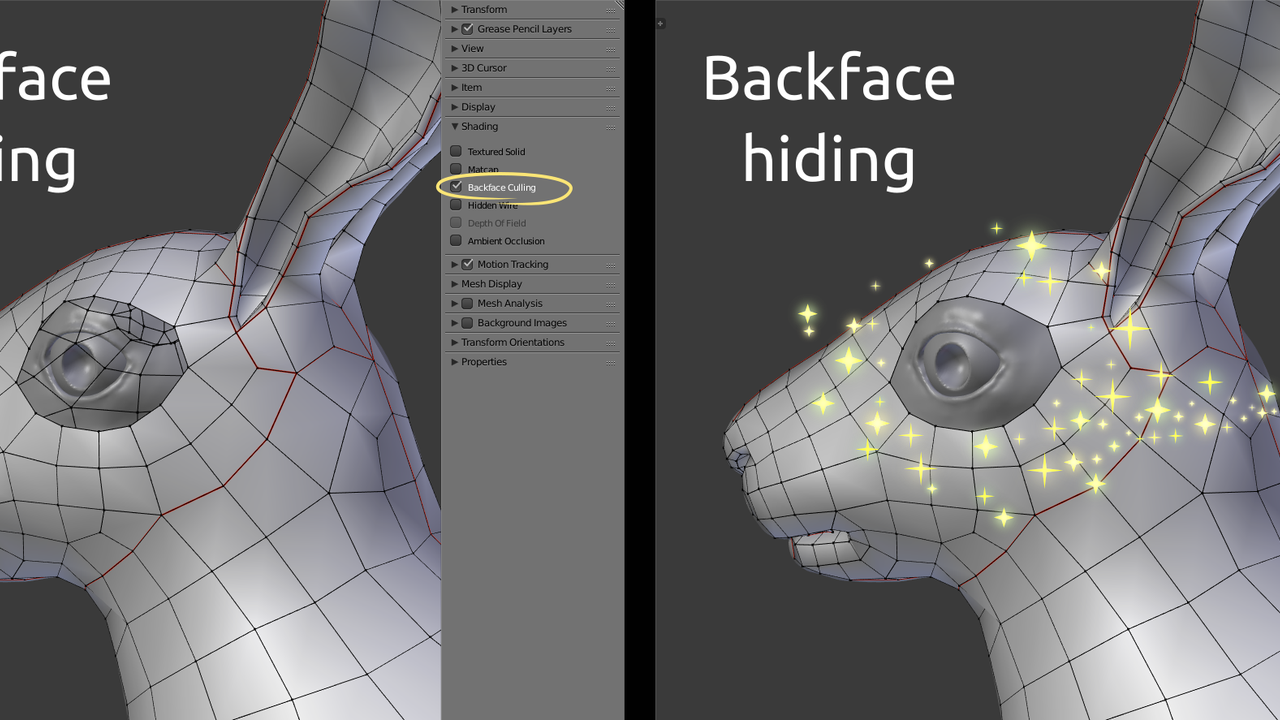1280x720 pixels.
Task: Grab the drag grip of the Mesh Display panel
Action: 609,284
